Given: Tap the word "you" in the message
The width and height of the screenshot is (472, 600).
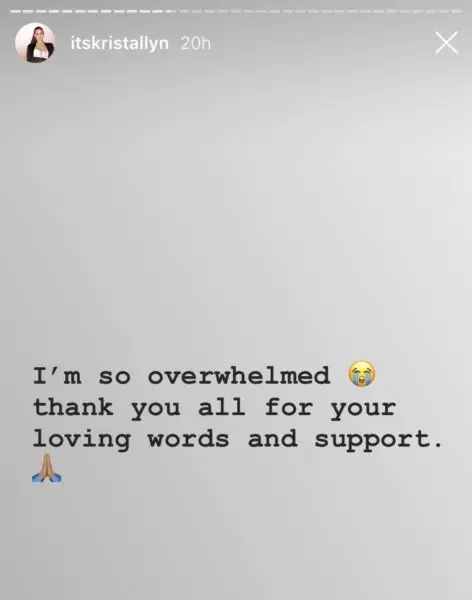Looking at the screenshot, I should tap(155, 409).
